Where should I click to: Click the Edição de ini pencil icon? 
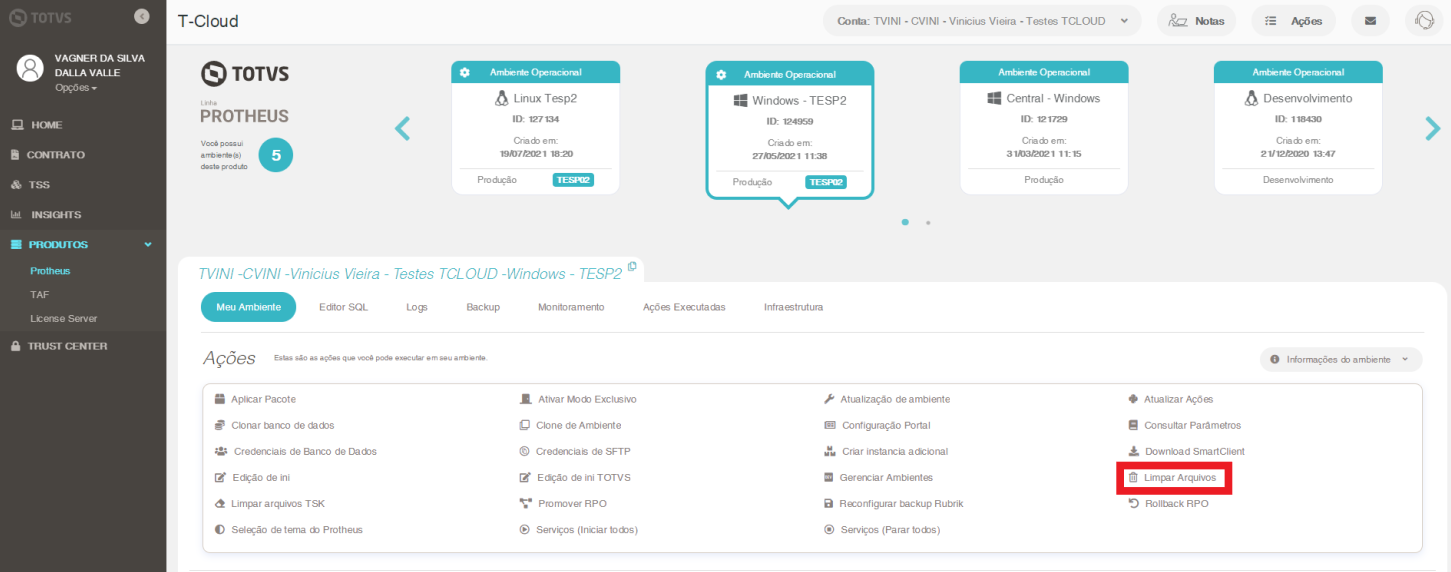220,477
